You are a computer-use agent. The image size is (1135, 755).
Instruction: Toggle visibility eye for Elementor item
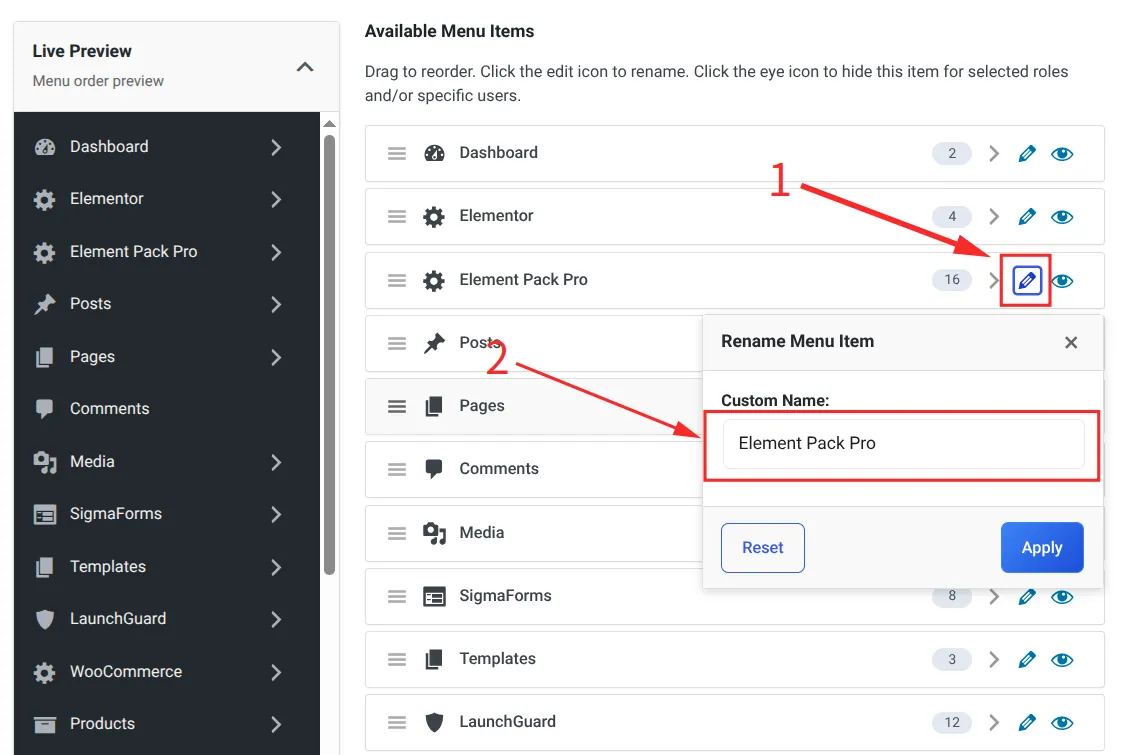click(x=1062, y=216)
